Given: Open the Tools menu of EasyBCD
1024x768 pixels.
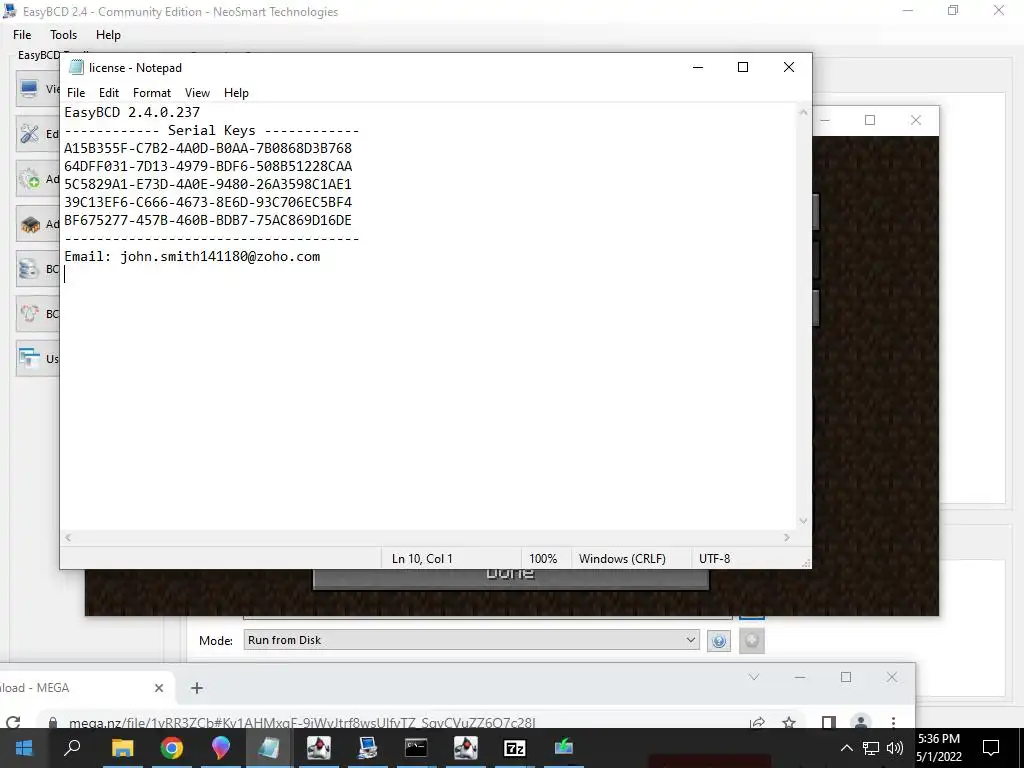Looking at the screenshot, I should tap(63, 35).
